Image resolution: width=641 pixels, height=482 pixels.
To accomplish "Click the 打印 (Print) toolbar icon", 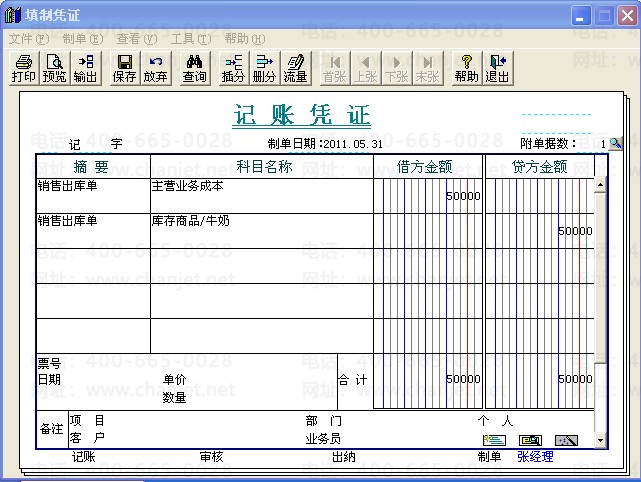I will coord(23,68).
